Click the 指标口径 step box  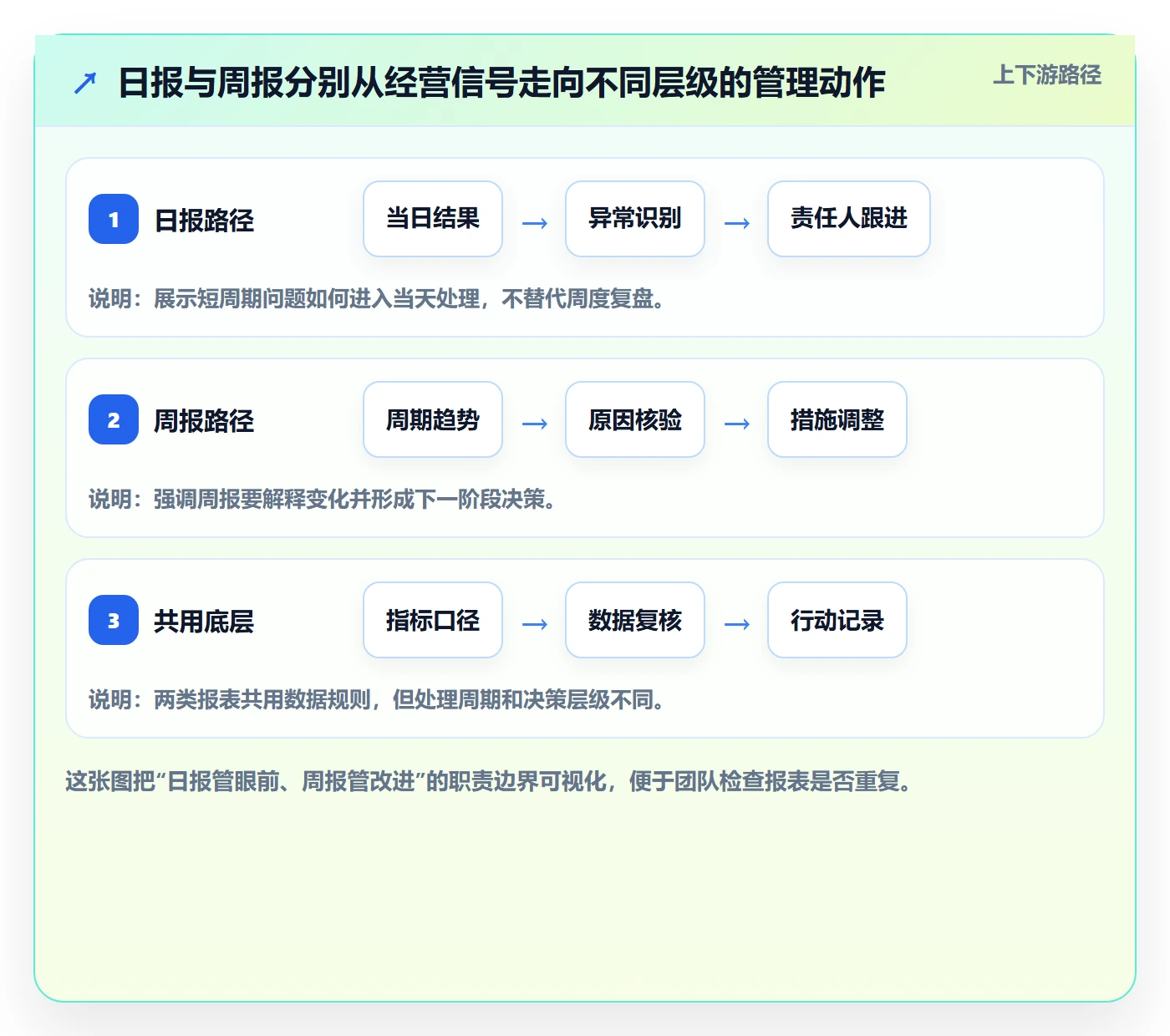433,620
